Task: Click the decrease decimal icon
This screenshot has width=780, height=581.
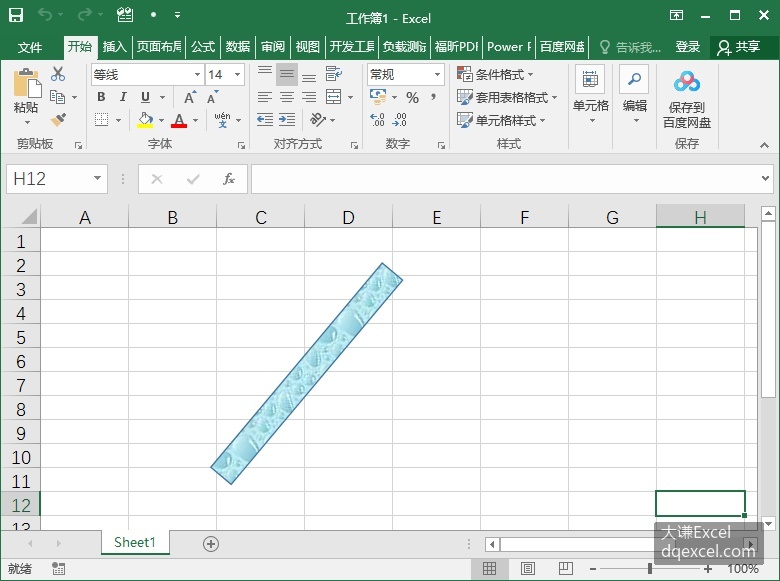Action: [x=400, y=120]
